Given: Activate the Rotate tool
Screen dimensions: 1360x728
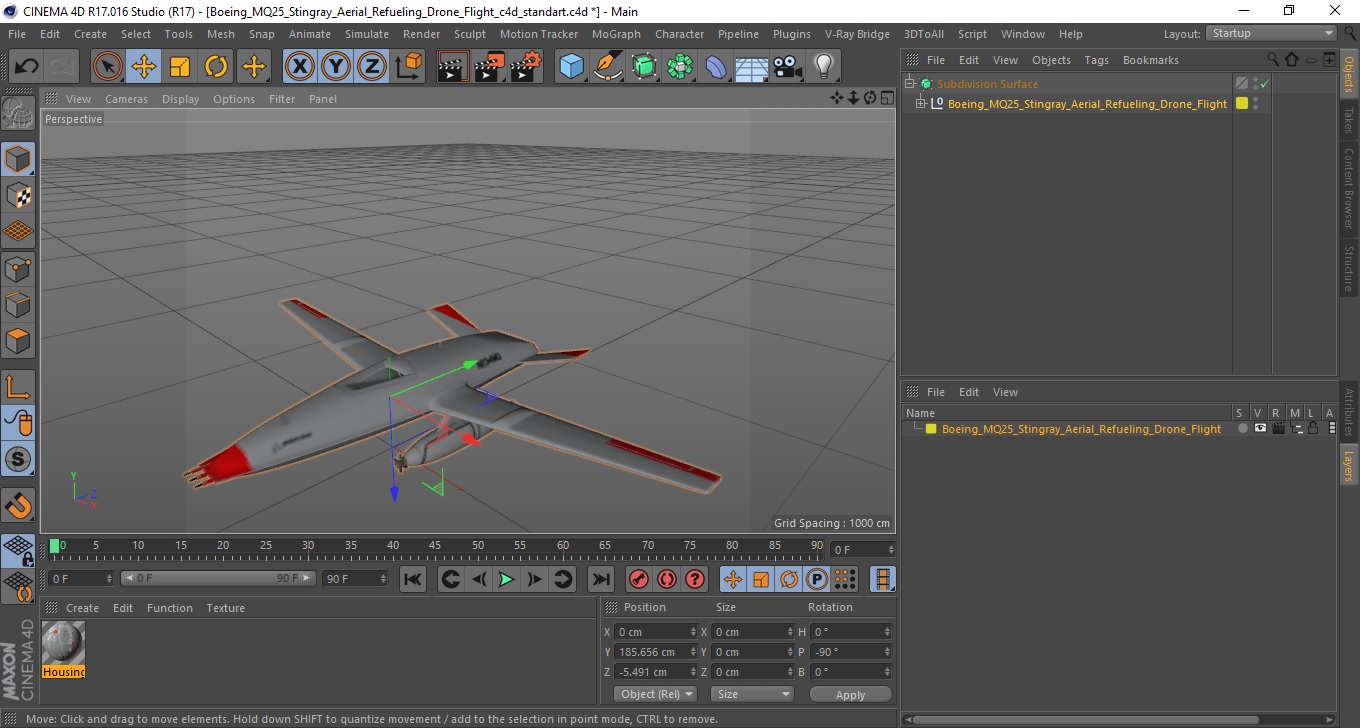Looking at the screenshot, I should 216,67.
